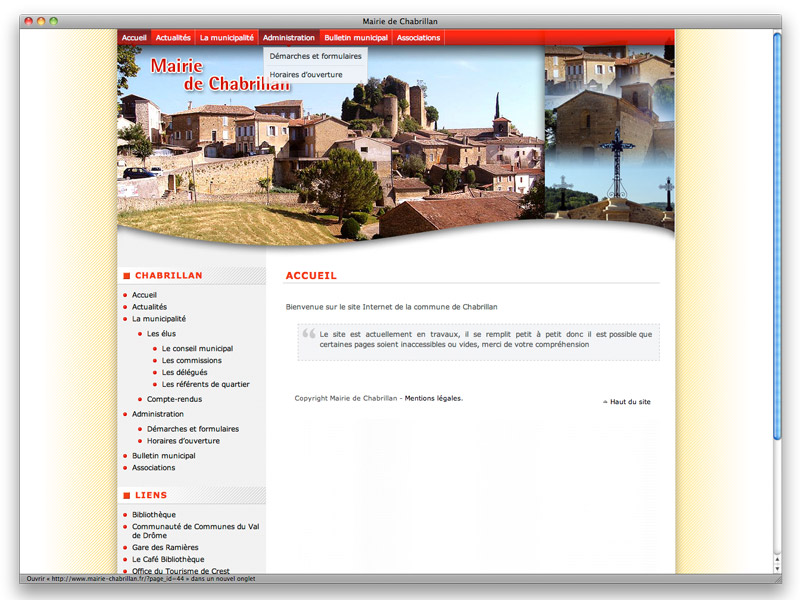Open Les référents de quartier sidebar link
Viewport: 800px width, 600px height.
(206, 384)
